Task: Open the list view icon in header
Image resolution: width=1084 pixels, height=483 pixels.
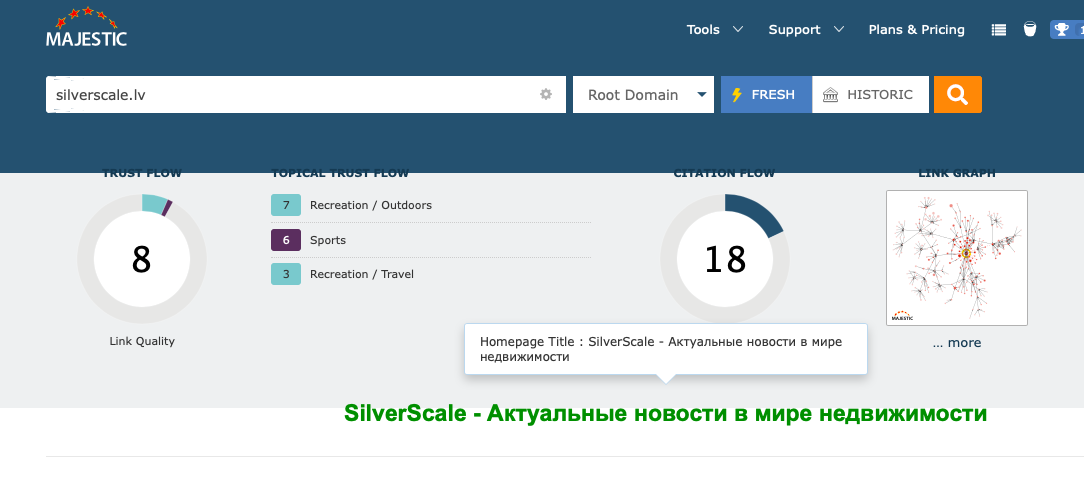Action: click(x=998, y=30)
